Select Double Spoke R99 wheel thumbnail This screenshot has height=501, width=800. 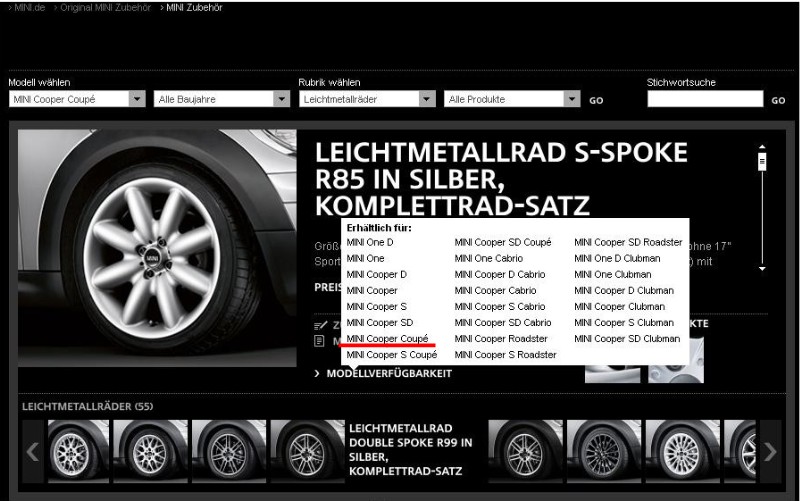307,452
